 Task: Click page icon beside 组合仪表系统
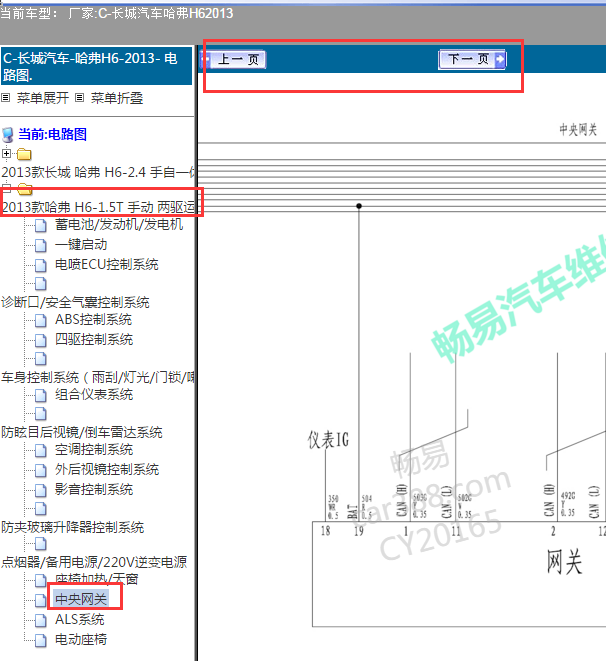40,395
